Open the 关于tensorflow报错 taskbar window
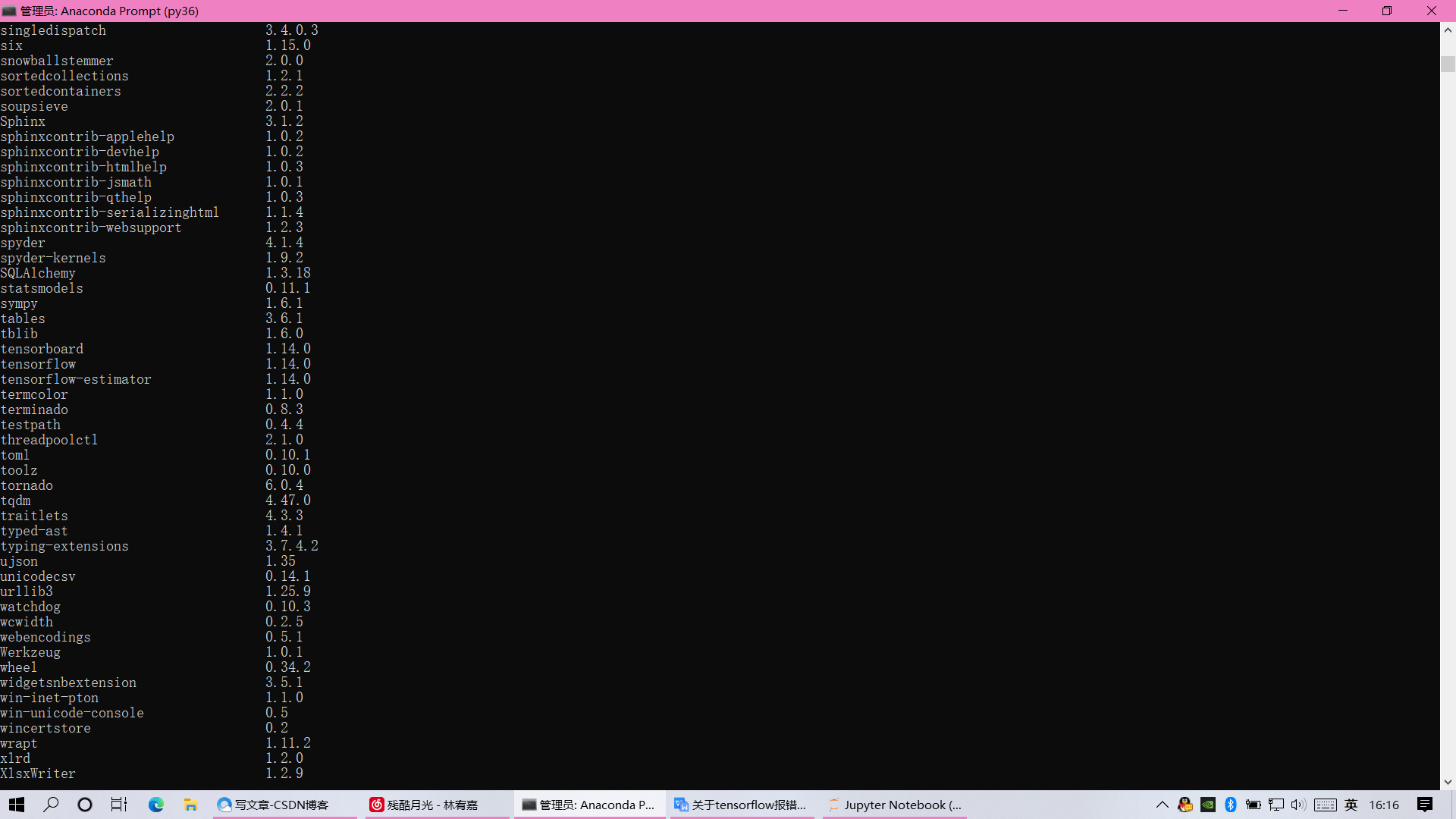Viewport: 1456px width, 819px height. click(x=741, y=805)
